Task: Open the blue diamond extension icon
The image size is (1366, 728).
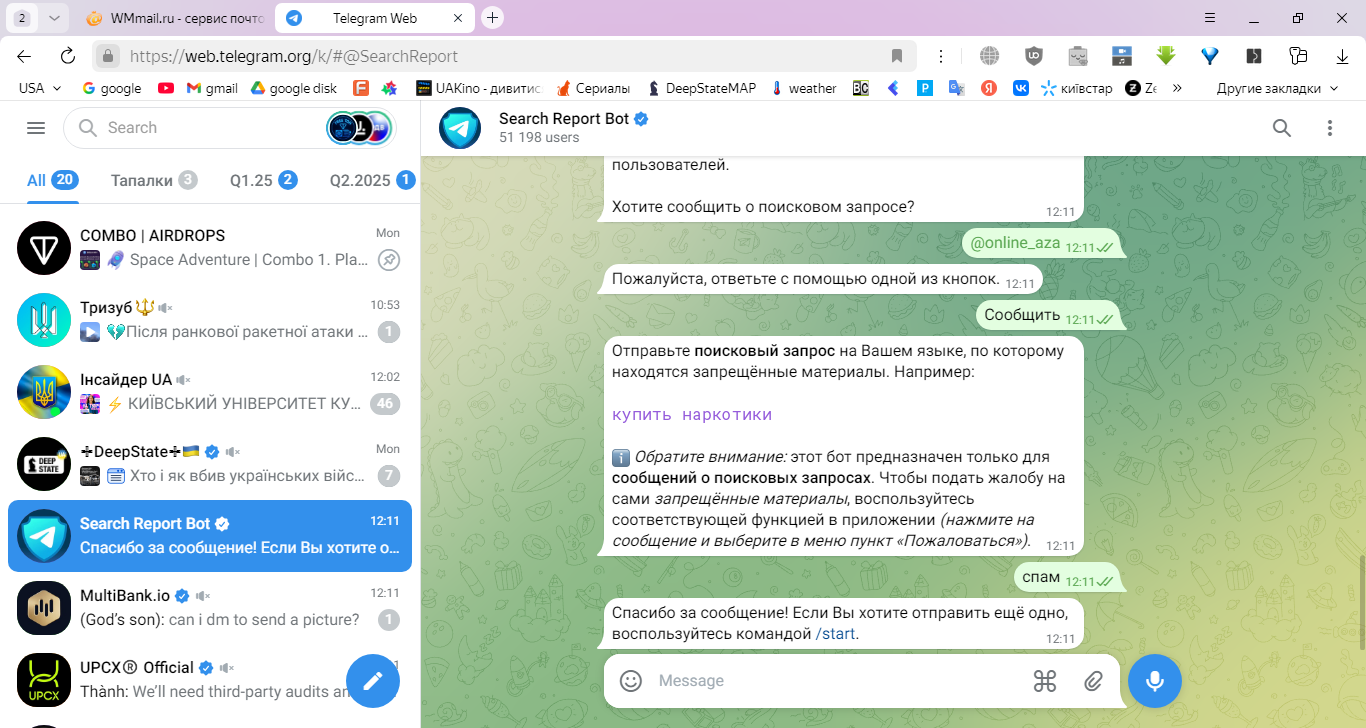Action: pos(1210,56)
